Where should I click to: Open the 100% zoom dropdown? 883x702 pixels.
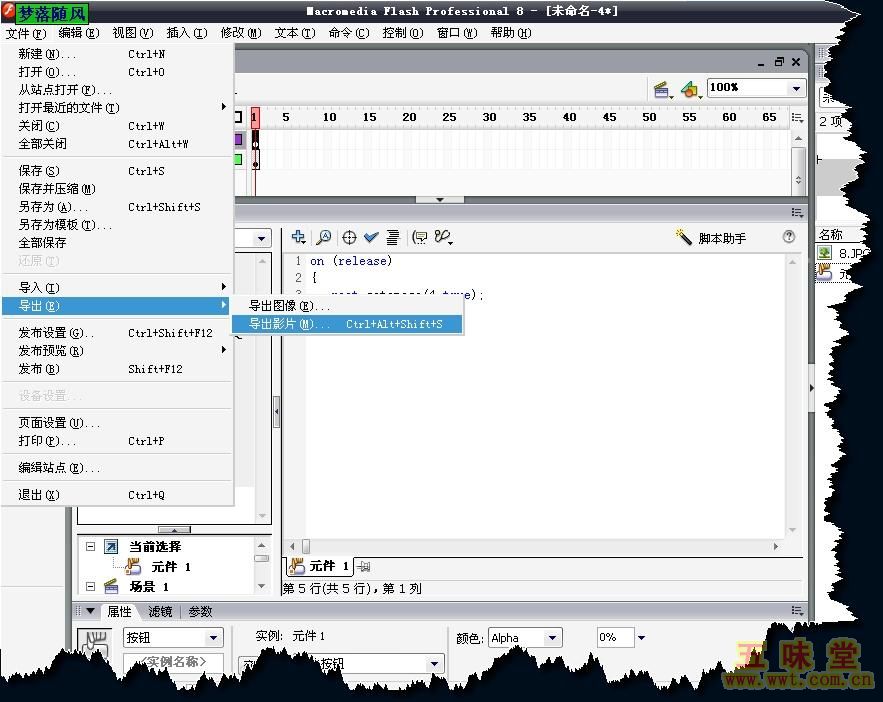pos(796,88)
